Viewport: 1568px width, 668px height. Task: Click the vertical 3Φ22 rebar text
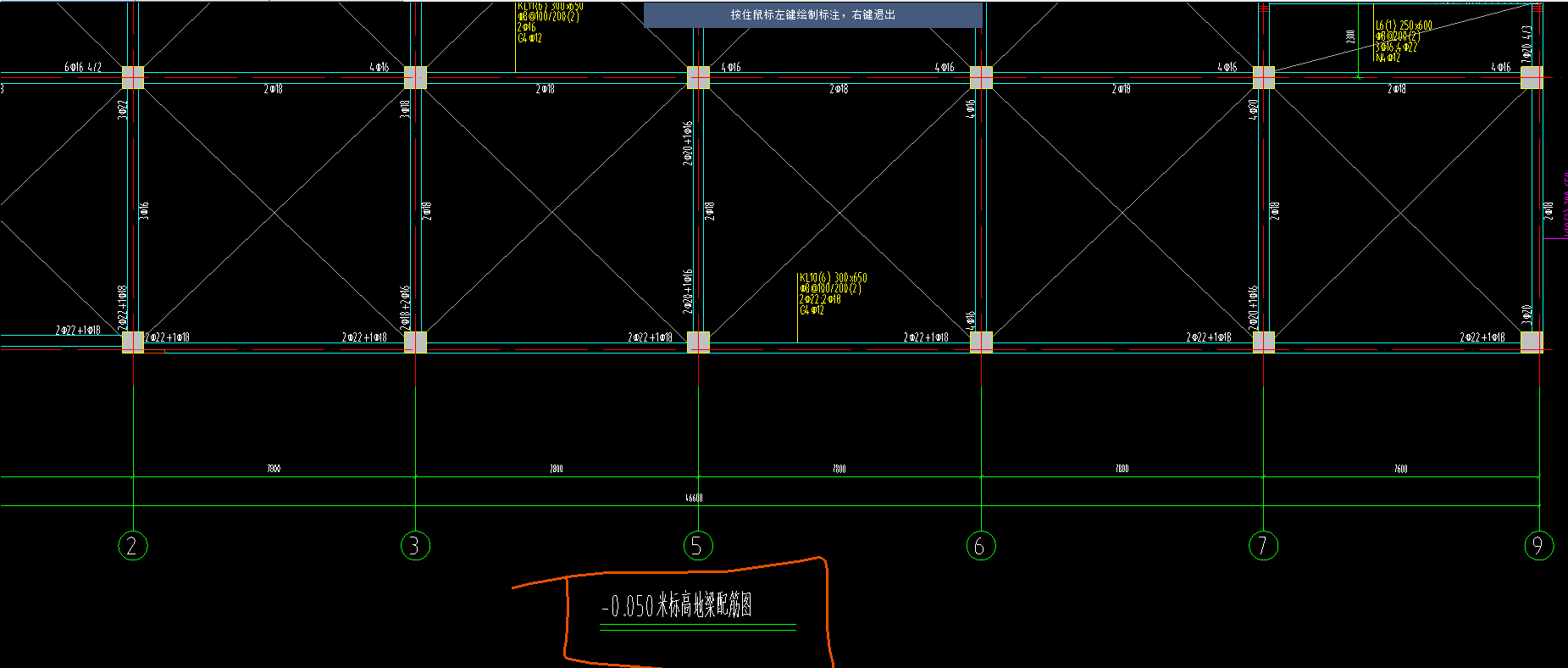122,109
